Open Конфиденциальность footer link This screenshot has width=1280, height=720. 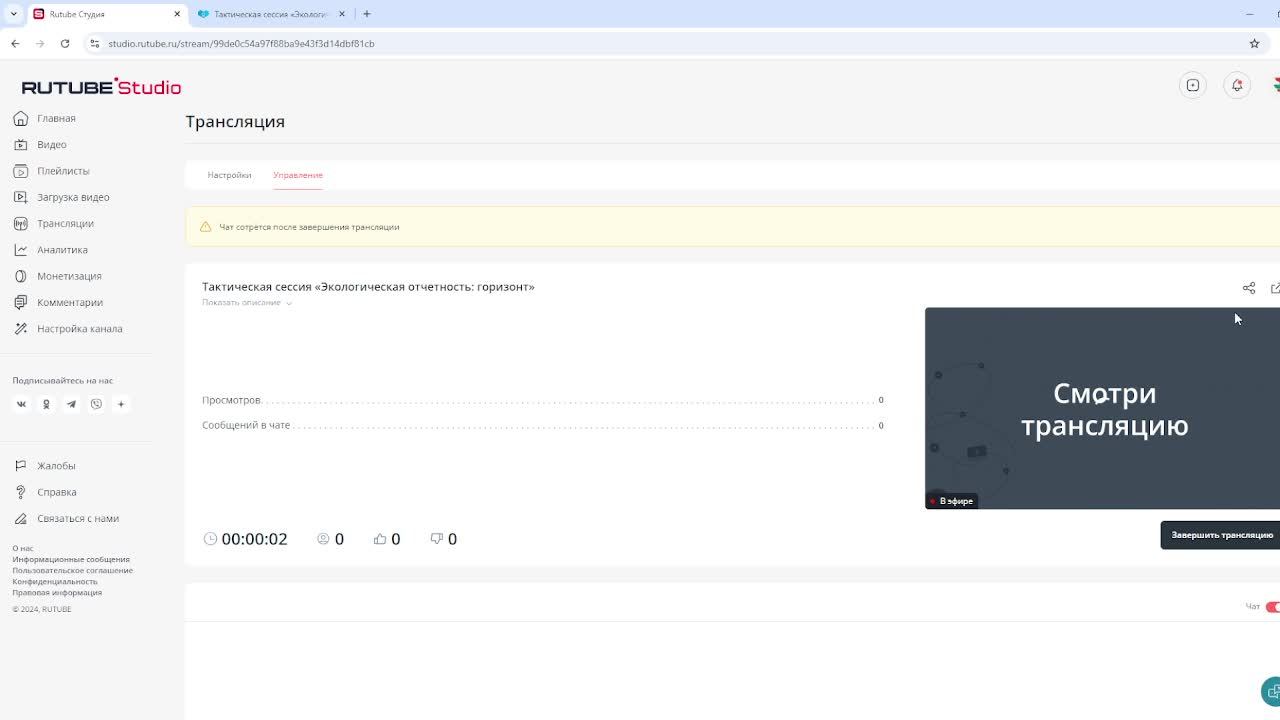[55, 581]
